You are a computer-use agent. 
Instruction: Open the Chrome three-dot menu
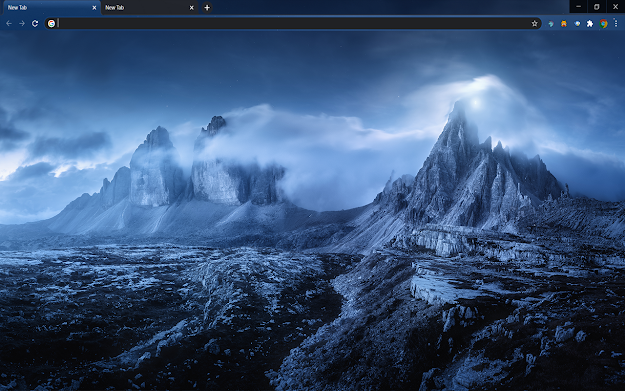coord(616,24)
